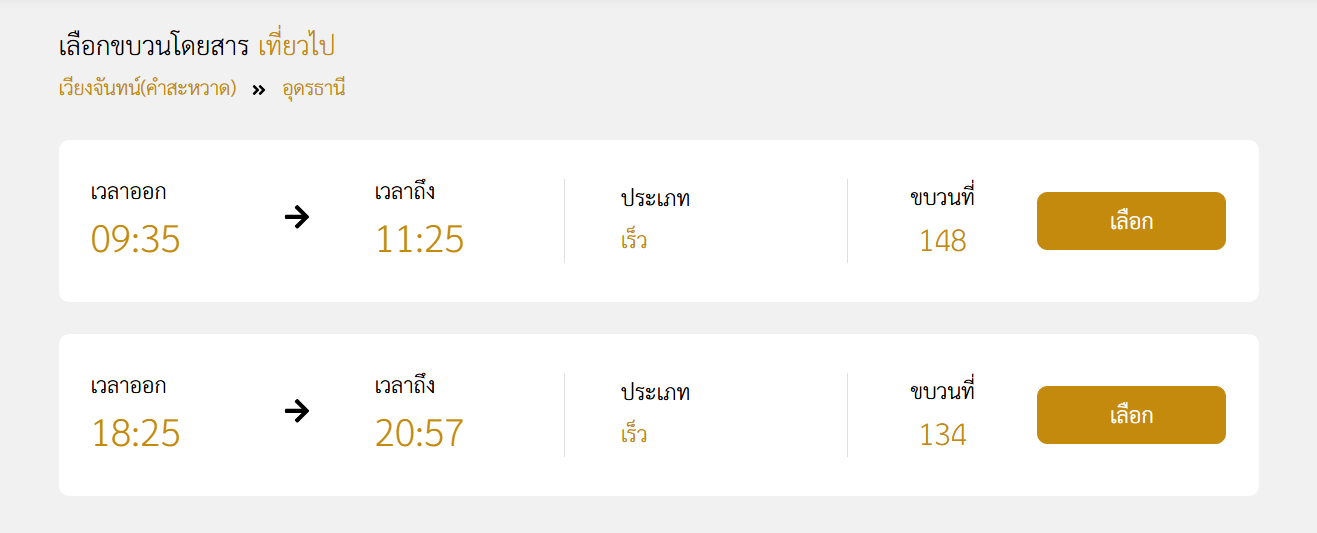Viewport: 1317px width, 533px height.
Task: Click the arrow icon in the 18:25 row
Action: (x=296, y=410)
